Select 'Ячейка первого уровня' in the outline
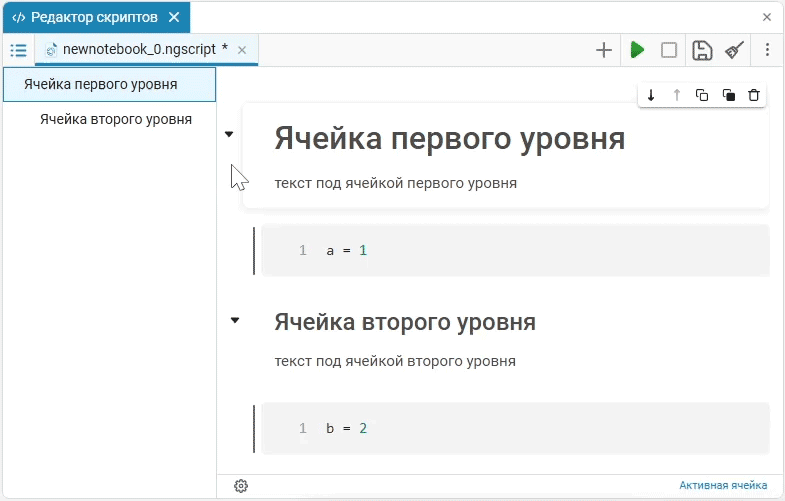785x501 pixels. pyautogui.click(x=110, y=84)
